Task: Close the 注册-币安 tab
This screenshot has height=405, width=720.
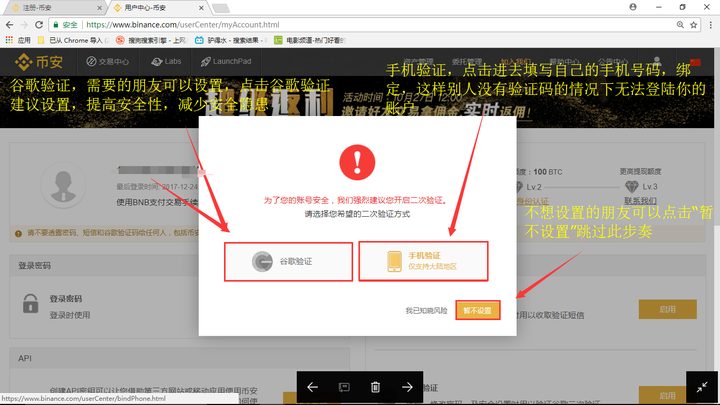Action: [100, 8]
